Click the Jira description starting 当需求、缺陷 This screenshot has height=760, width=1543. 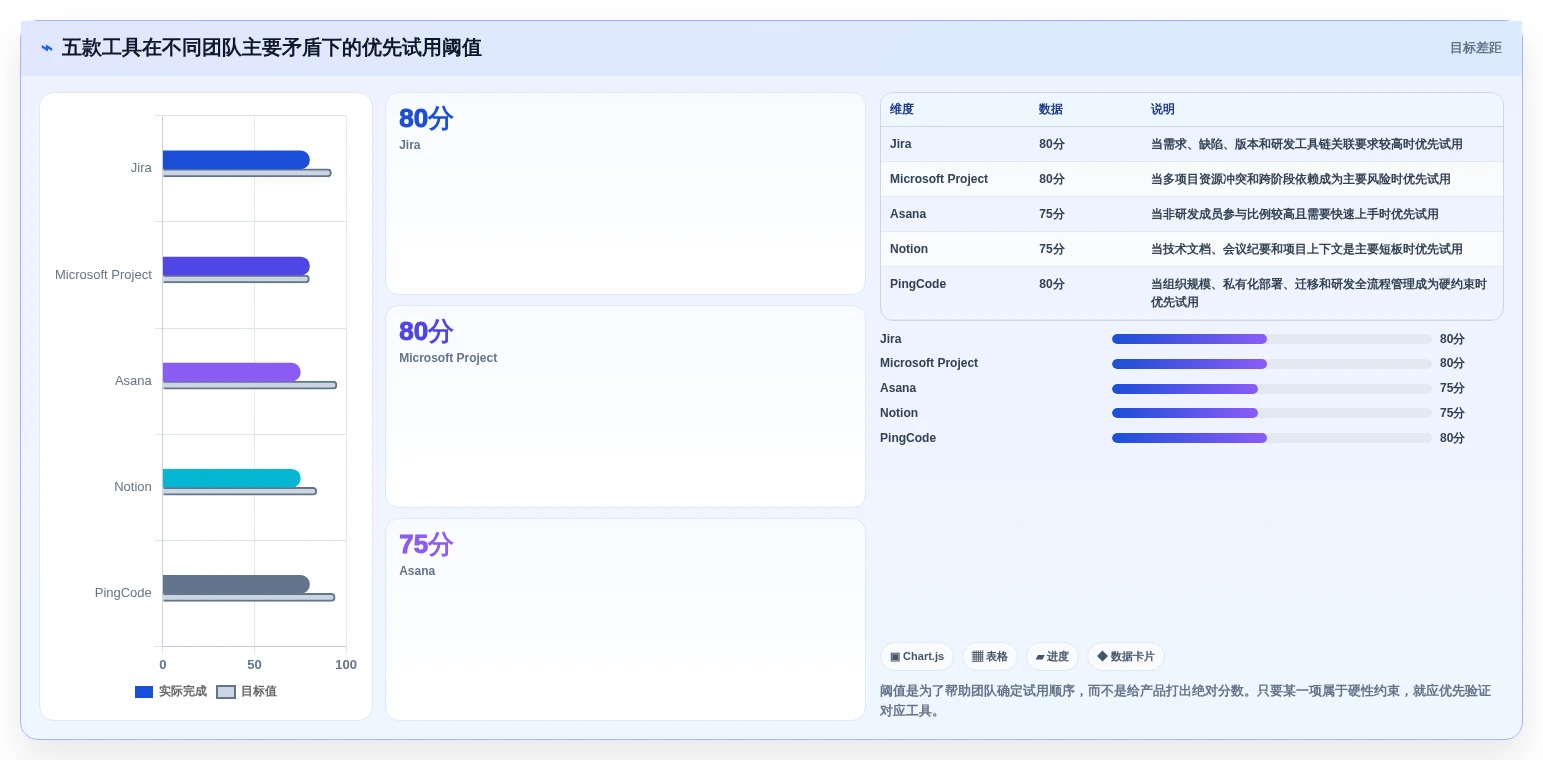[1307, 144]
